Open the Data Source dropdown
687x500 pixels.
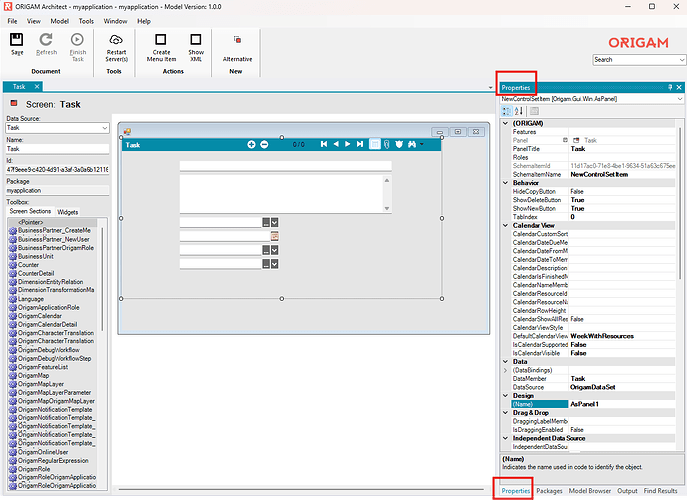pos(105,128)
